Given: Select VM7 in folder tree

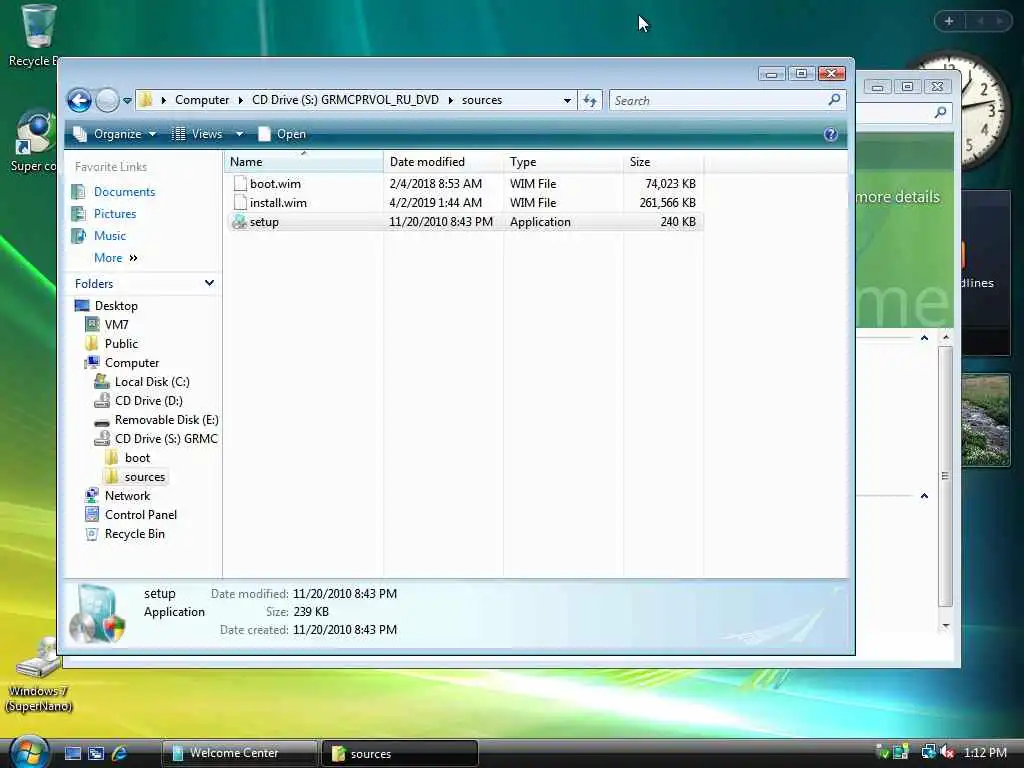Looking at the screenshot, I should pos(116,325).
